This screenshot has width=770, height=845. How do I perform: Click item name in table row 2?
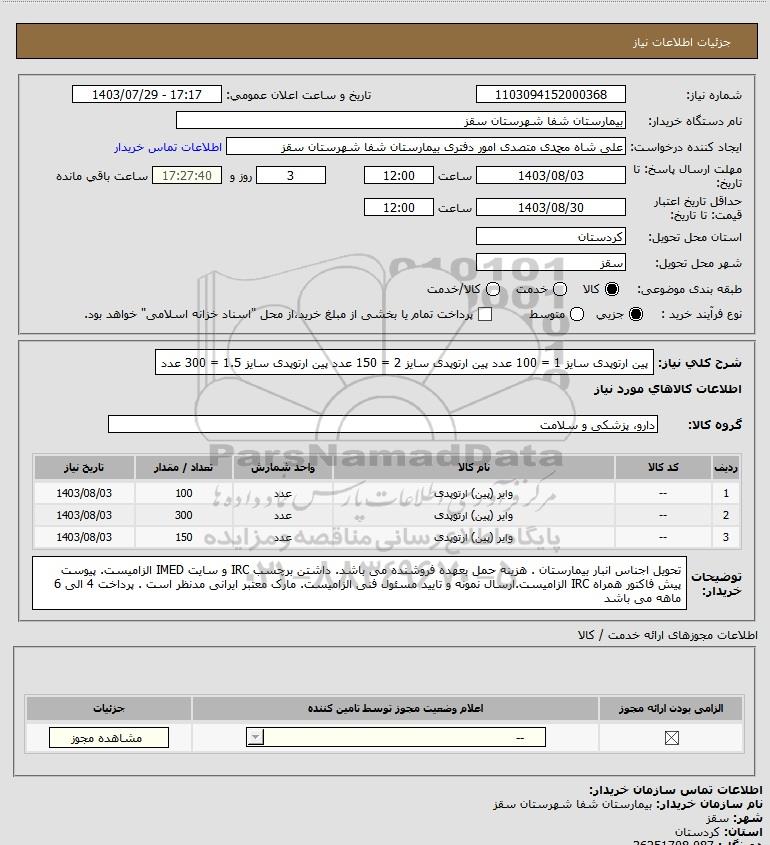[474, 515]
